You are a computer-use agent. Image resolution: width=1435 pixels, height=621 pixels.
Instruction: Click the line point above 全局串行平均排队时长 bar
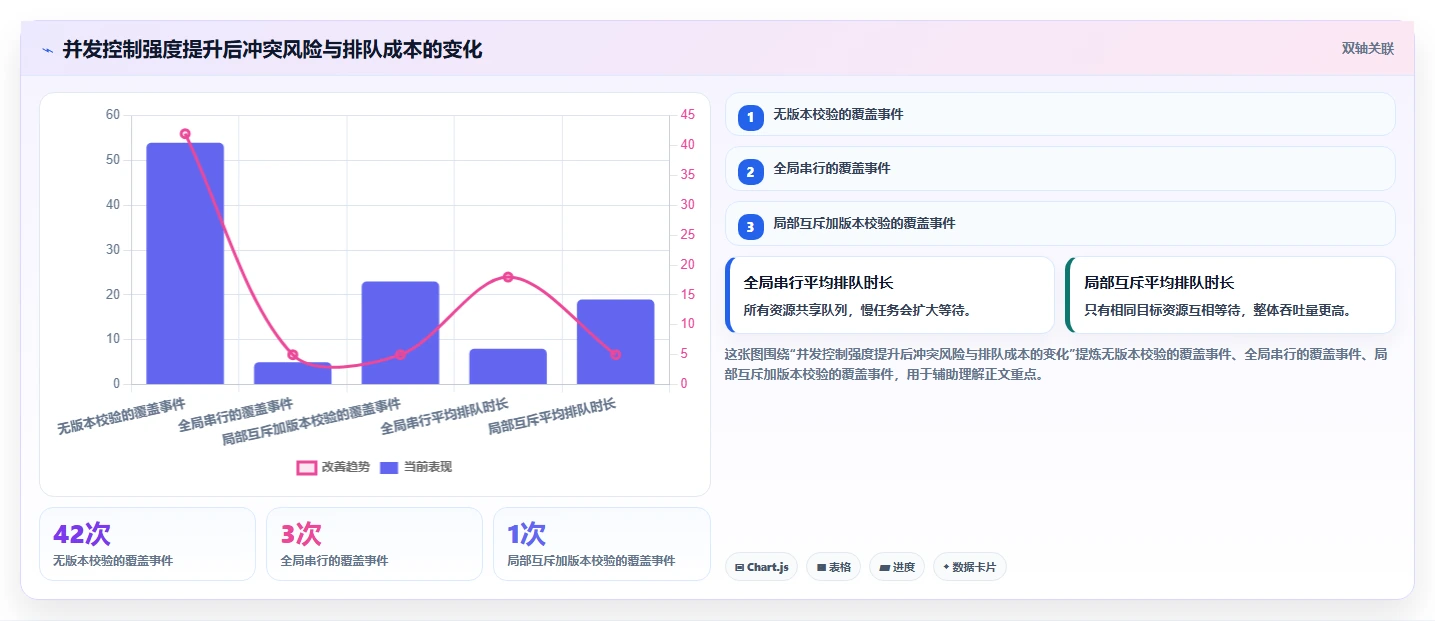508,277
